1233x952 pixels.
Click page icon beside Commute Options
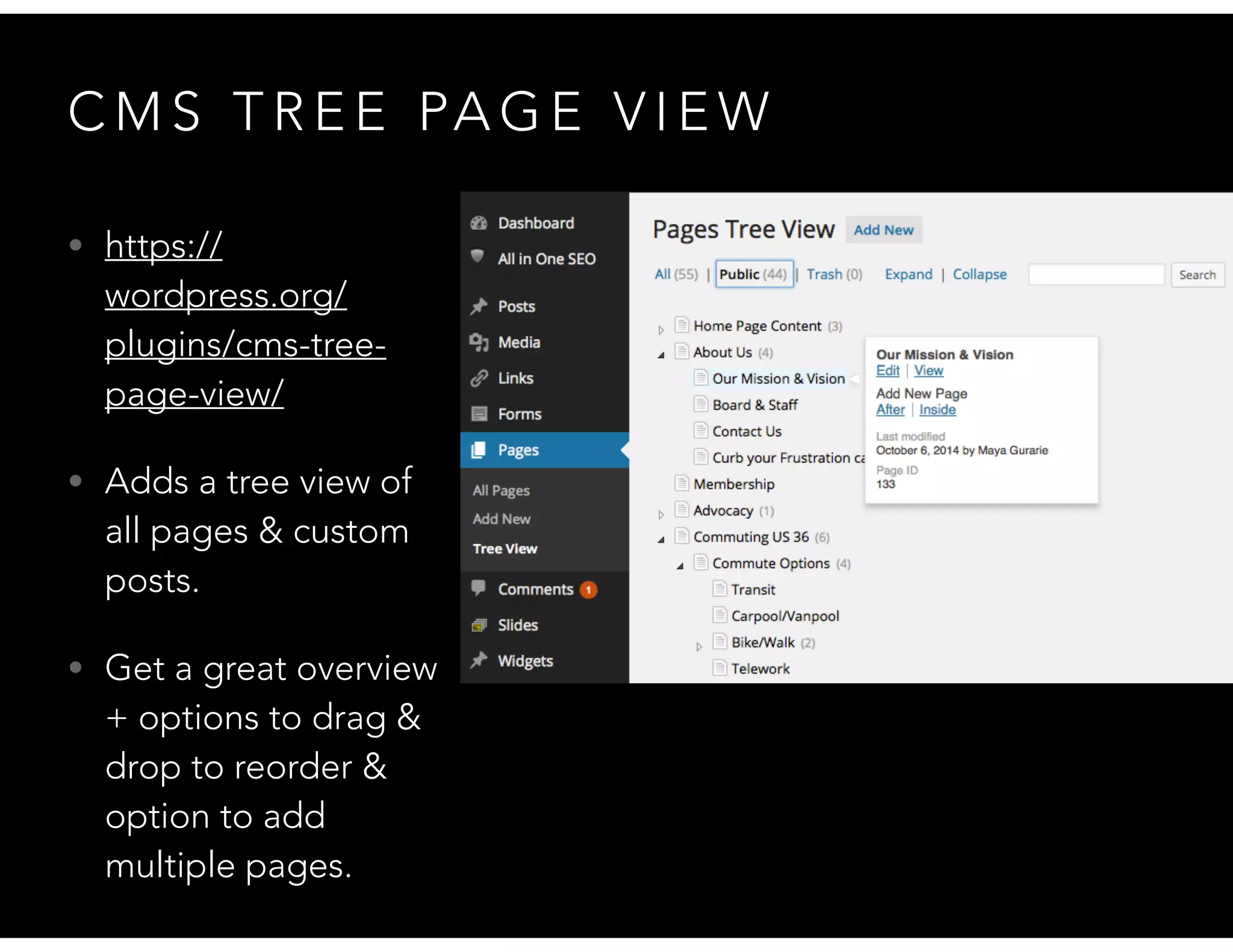tap(700, 562)
